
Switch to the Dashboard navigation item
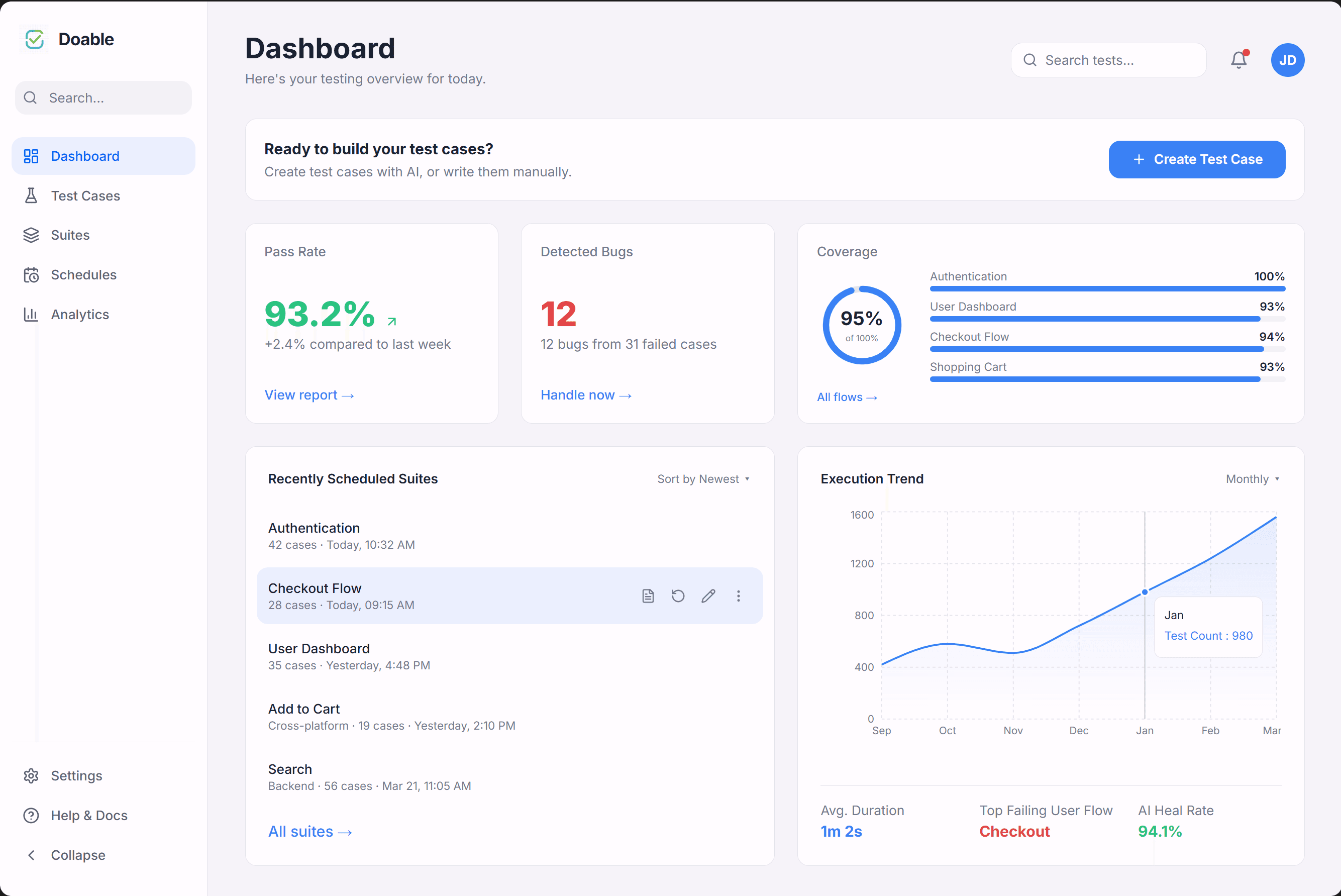pos(84,155)
